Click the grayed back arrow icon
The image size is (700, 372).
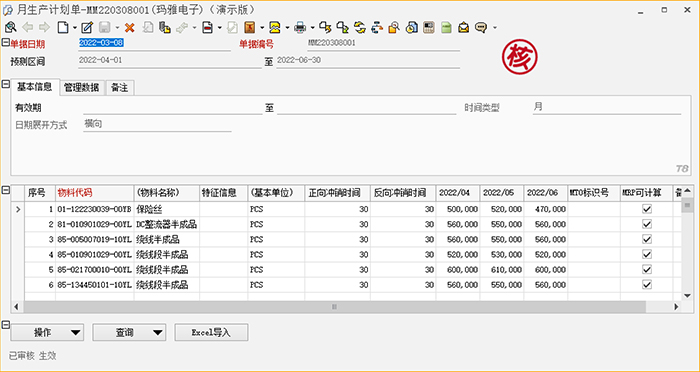click(28, 28)
